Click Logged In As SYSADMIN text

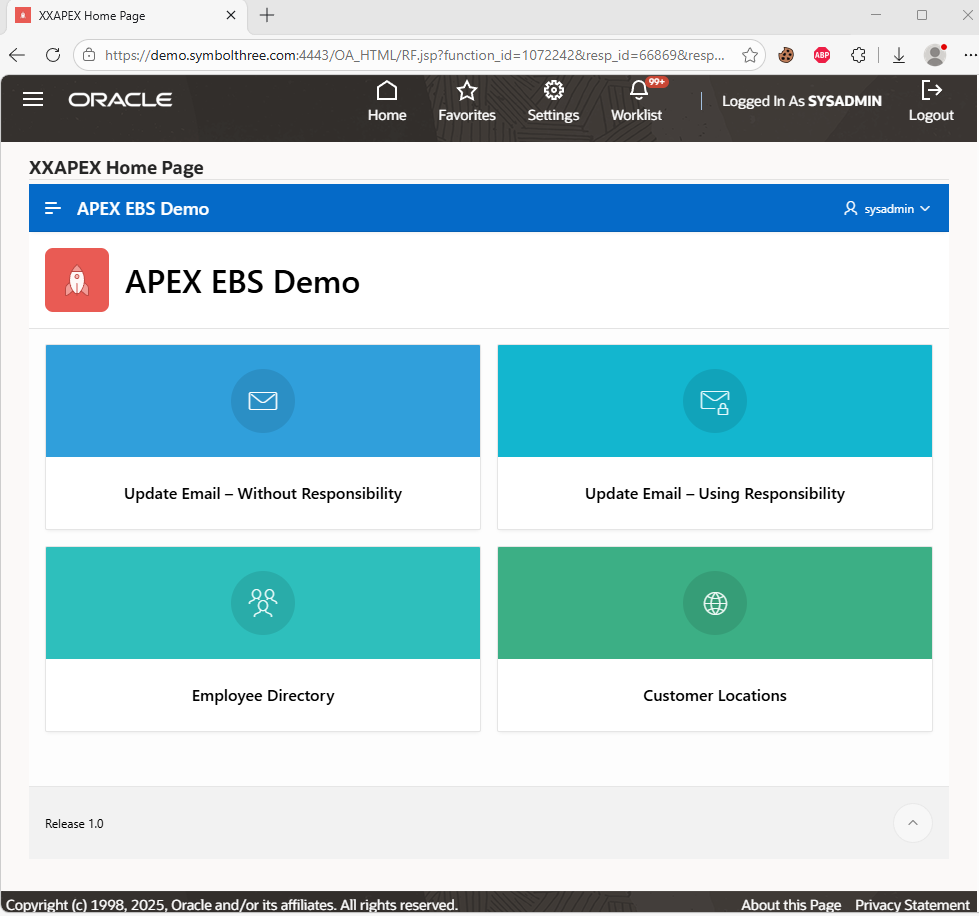pos(802,101)
